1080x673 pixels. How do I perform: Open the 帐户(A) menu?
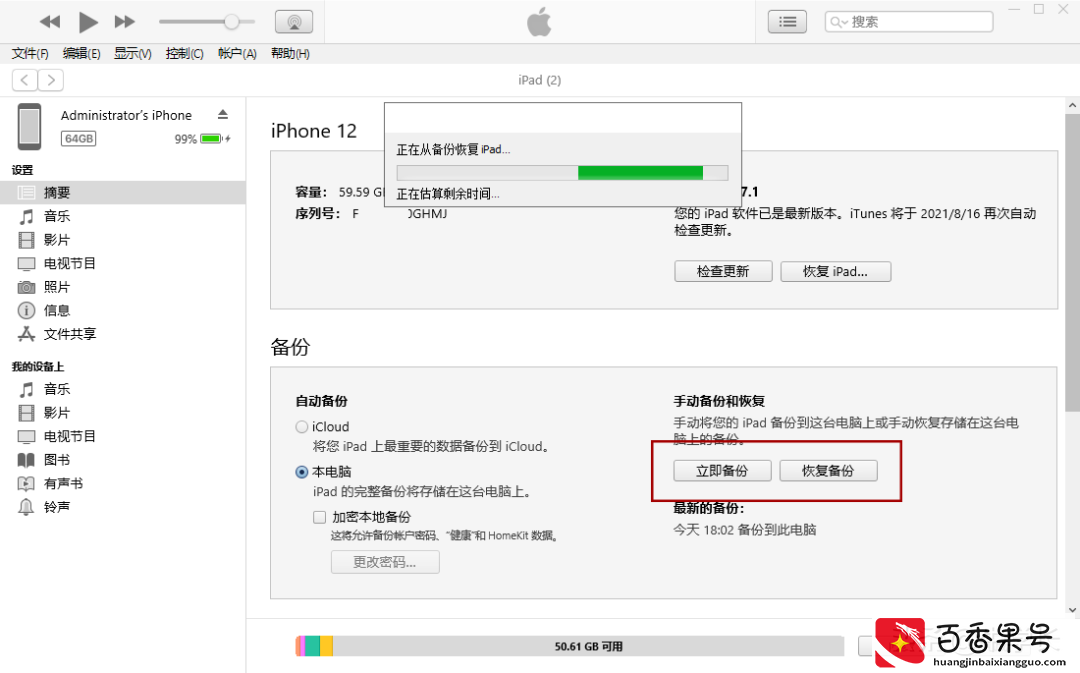[x=237, y=53]
